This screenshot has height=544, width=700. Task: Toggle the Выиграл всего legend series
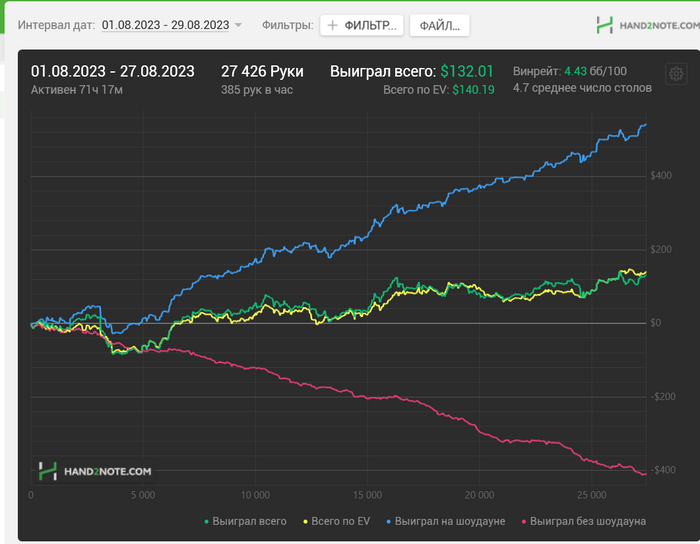[x=245, y=521]
